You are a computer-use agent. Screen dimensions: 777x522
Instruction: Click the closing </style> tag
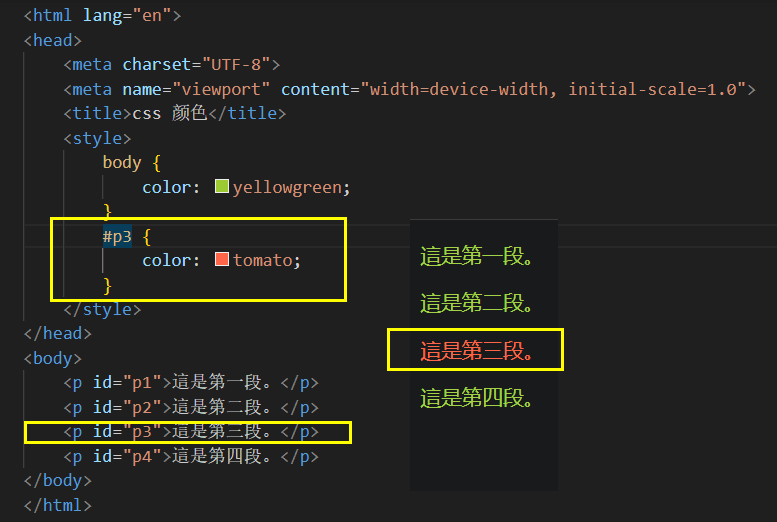[101, 310]
